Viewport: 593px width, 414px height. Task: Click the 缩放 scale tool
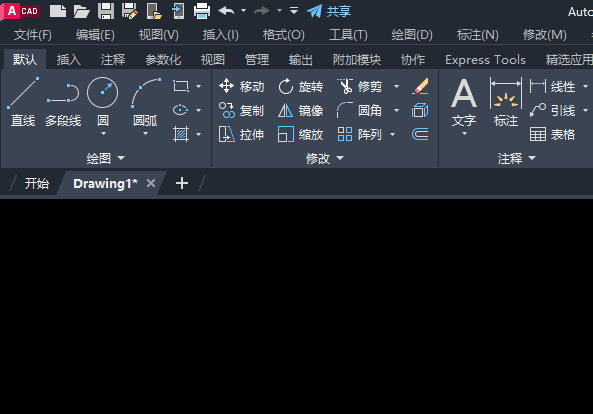301,134
